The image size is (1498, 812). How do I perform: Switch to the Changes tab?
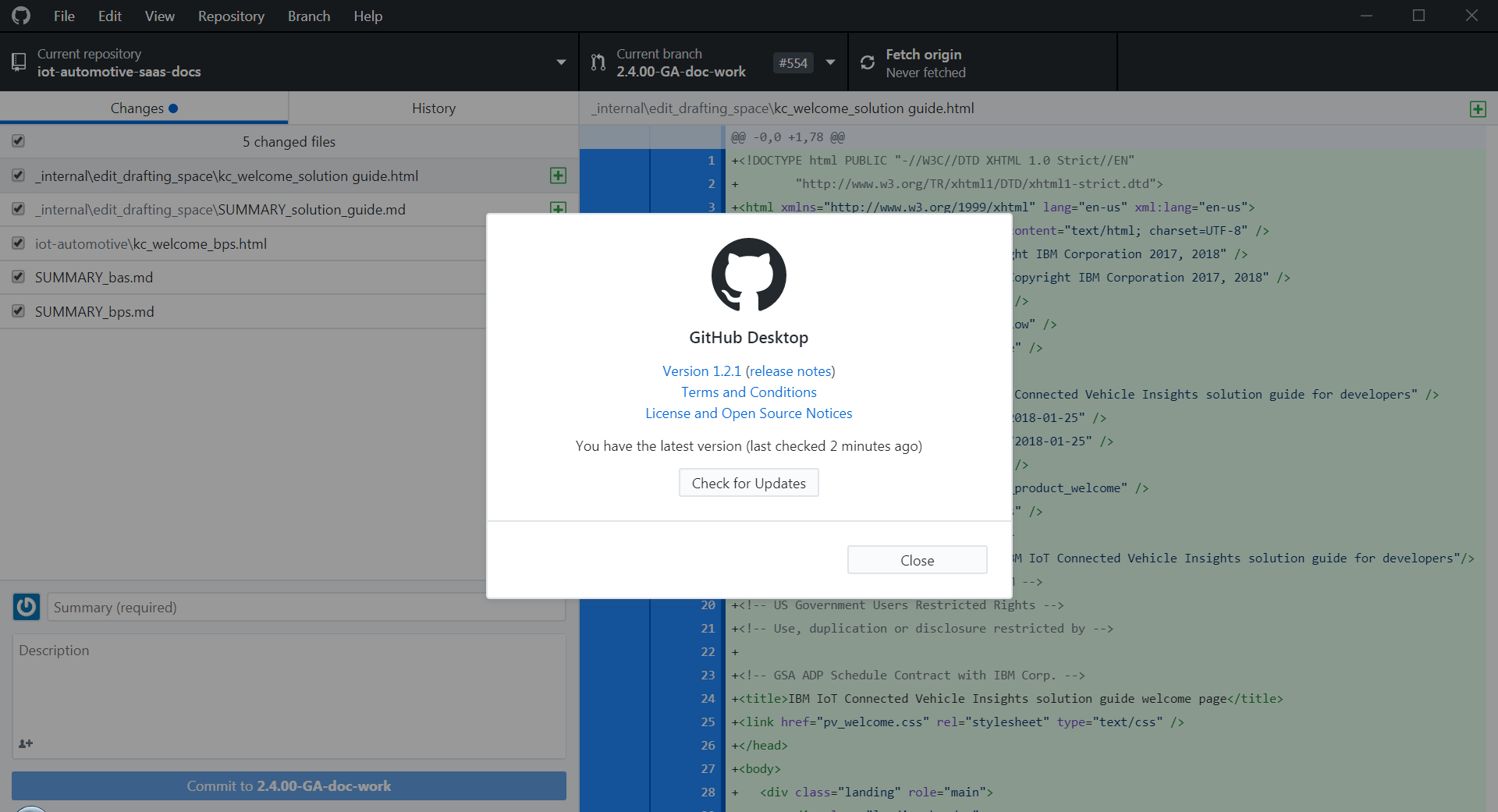[144, 108]
